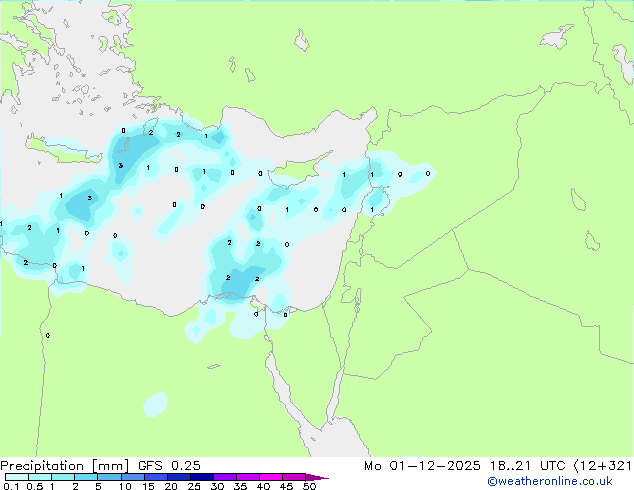Screen dimensions: 634x490
Task: Click the island of Cyprus on map
Action: 297,169
